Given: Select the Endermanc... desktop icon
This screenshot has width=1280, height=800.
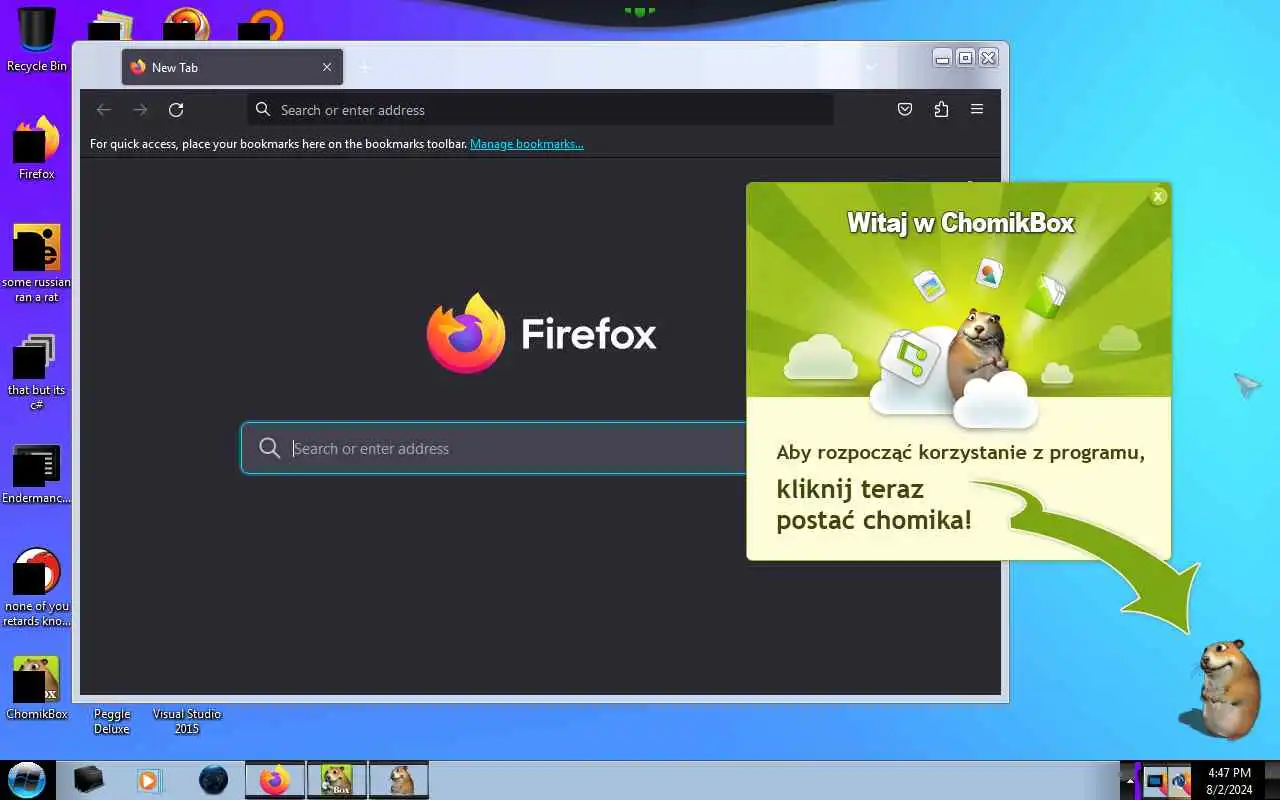Looking at the screenshot, I should click(37, 475).
